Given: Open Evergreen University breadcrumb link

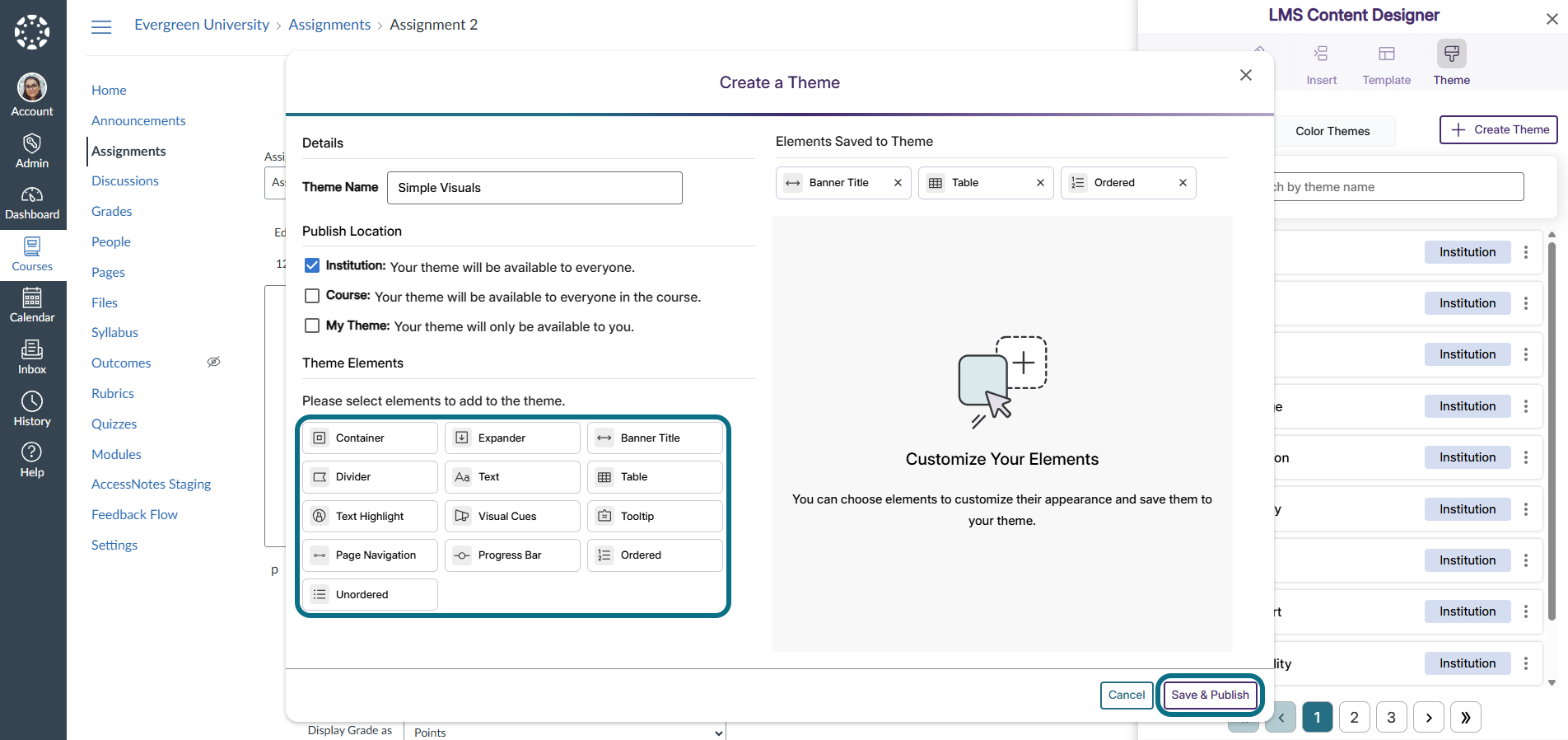Looking at the screenshot, I should pos(202,25).
